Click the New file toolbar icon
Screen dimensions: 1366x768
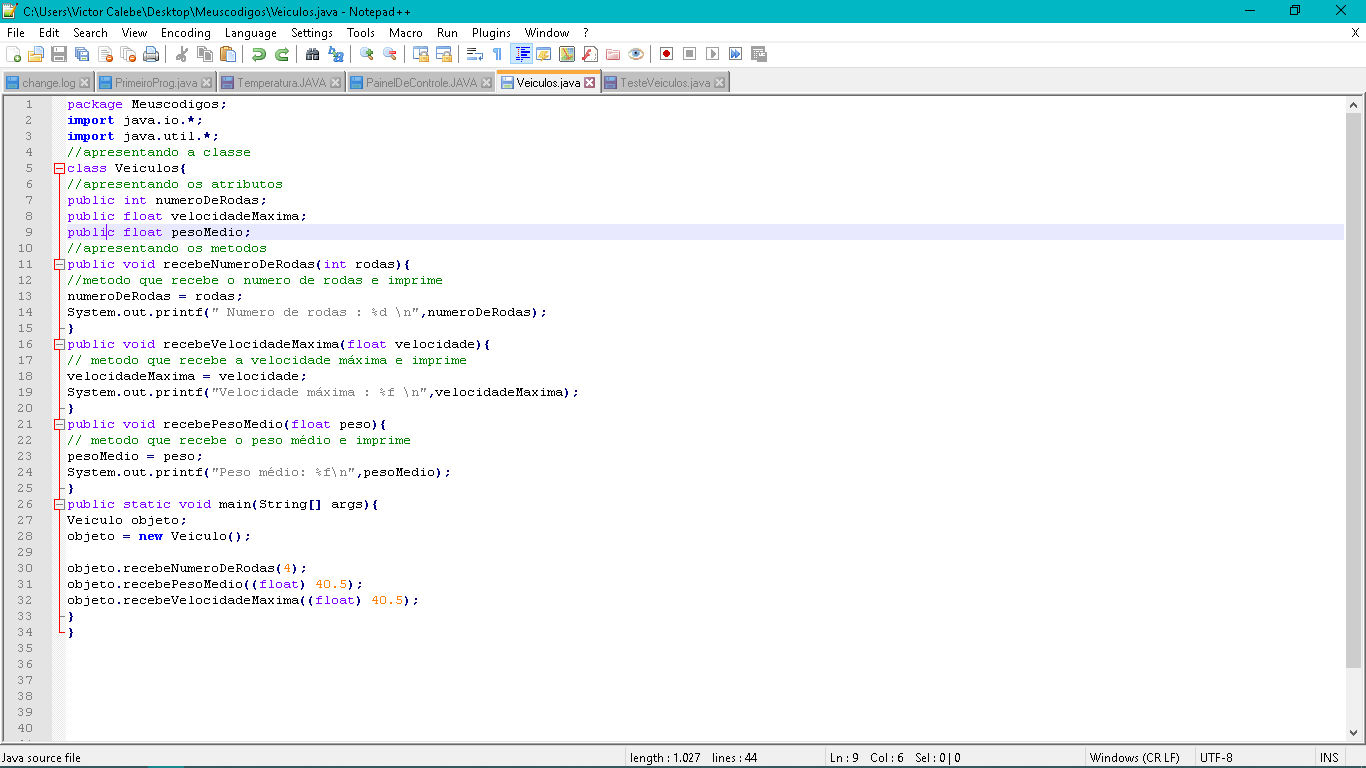coord(14,54)
